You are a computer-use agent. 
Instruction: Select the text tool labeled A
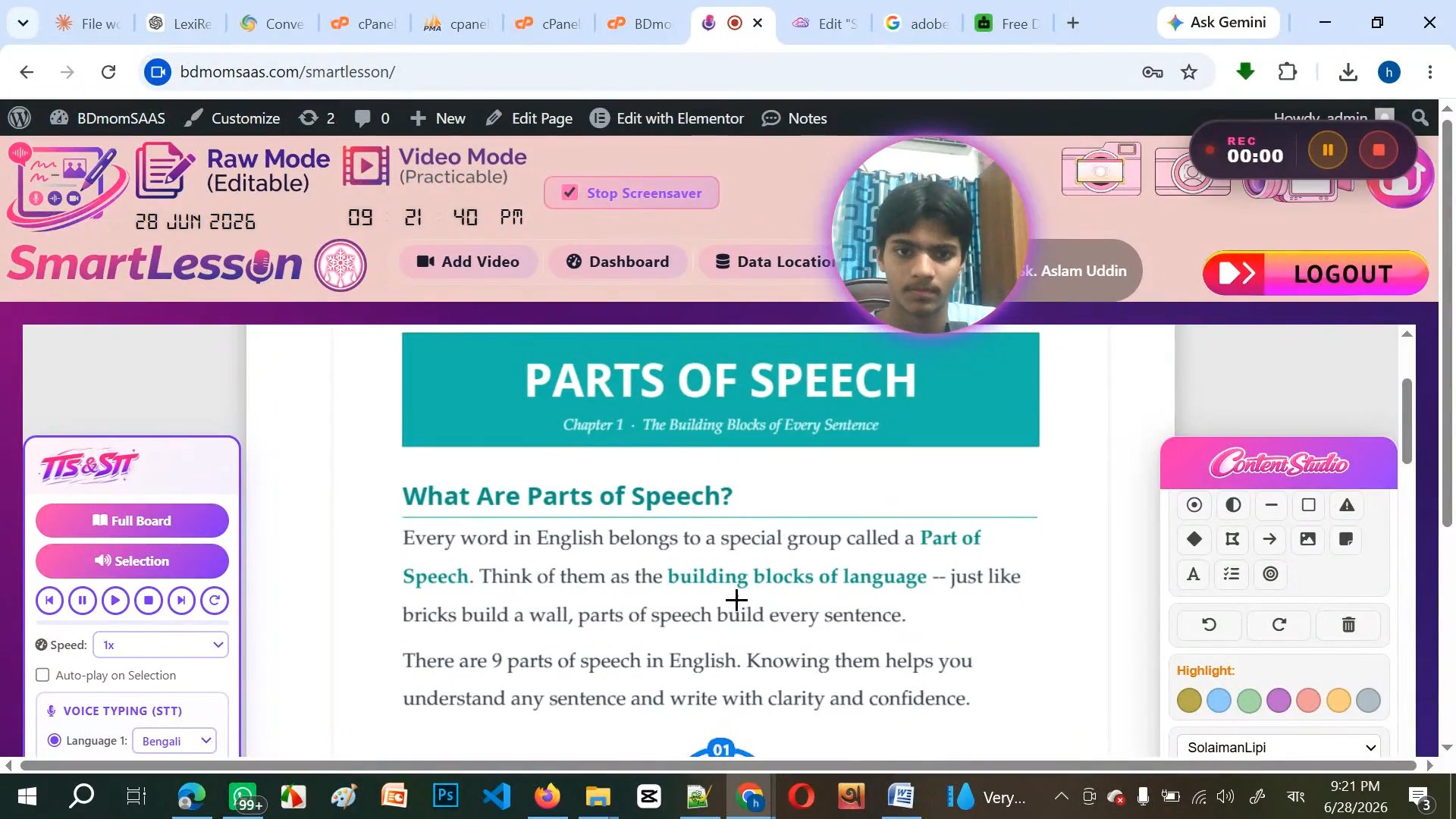click(1194, 574)
